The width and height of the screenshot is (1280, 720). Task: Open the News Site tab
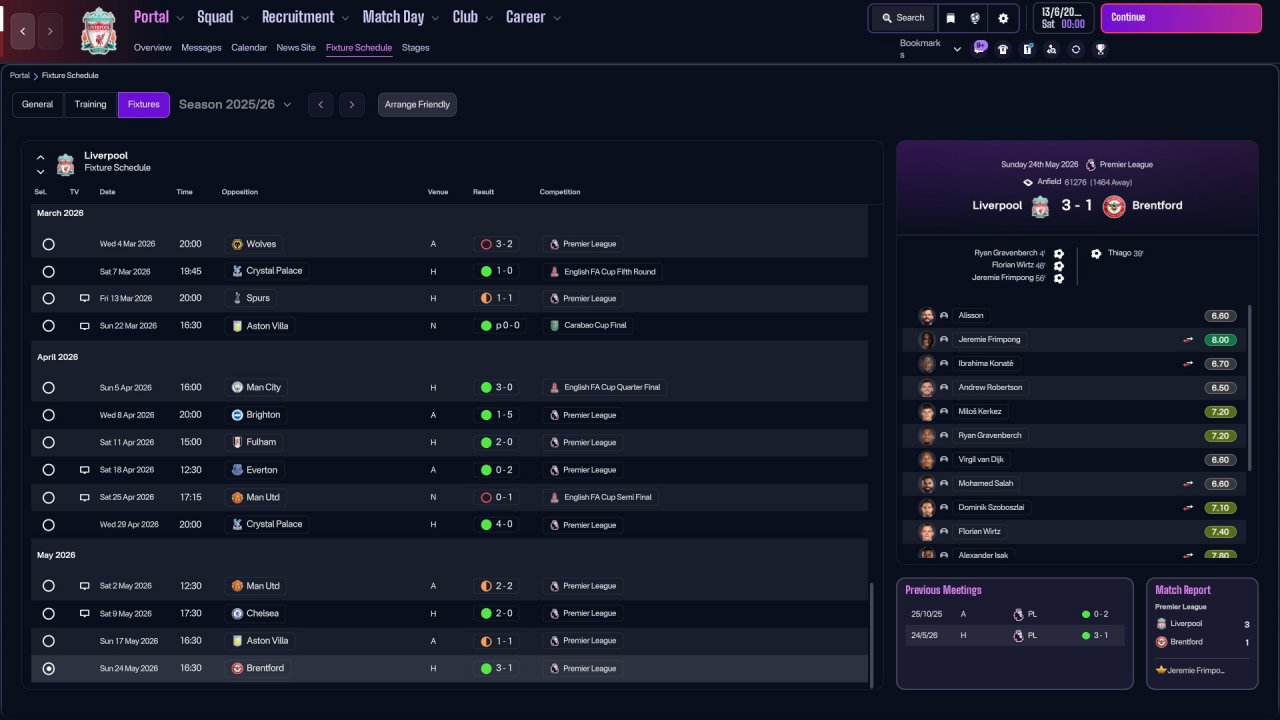[296, 48]
